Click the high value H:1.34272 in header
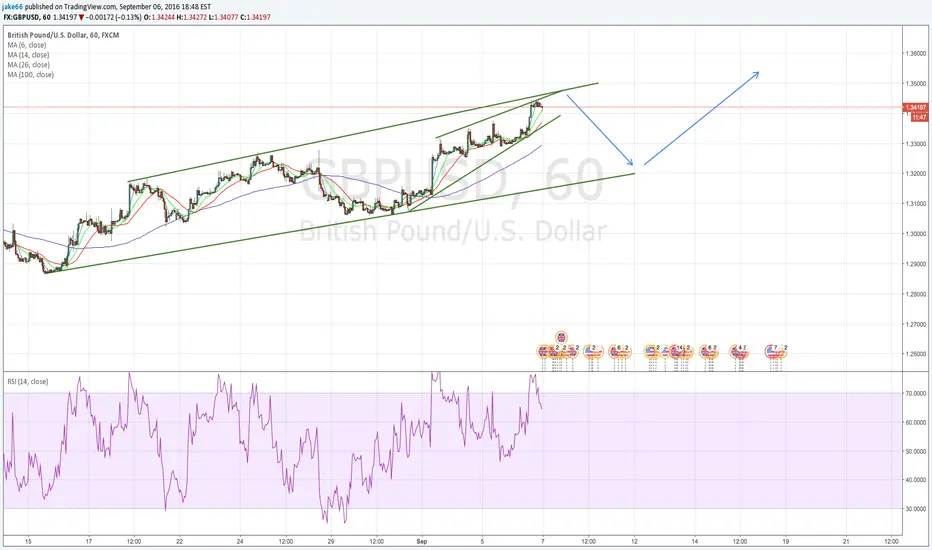The image size is (932, 550). coord(191,17)
